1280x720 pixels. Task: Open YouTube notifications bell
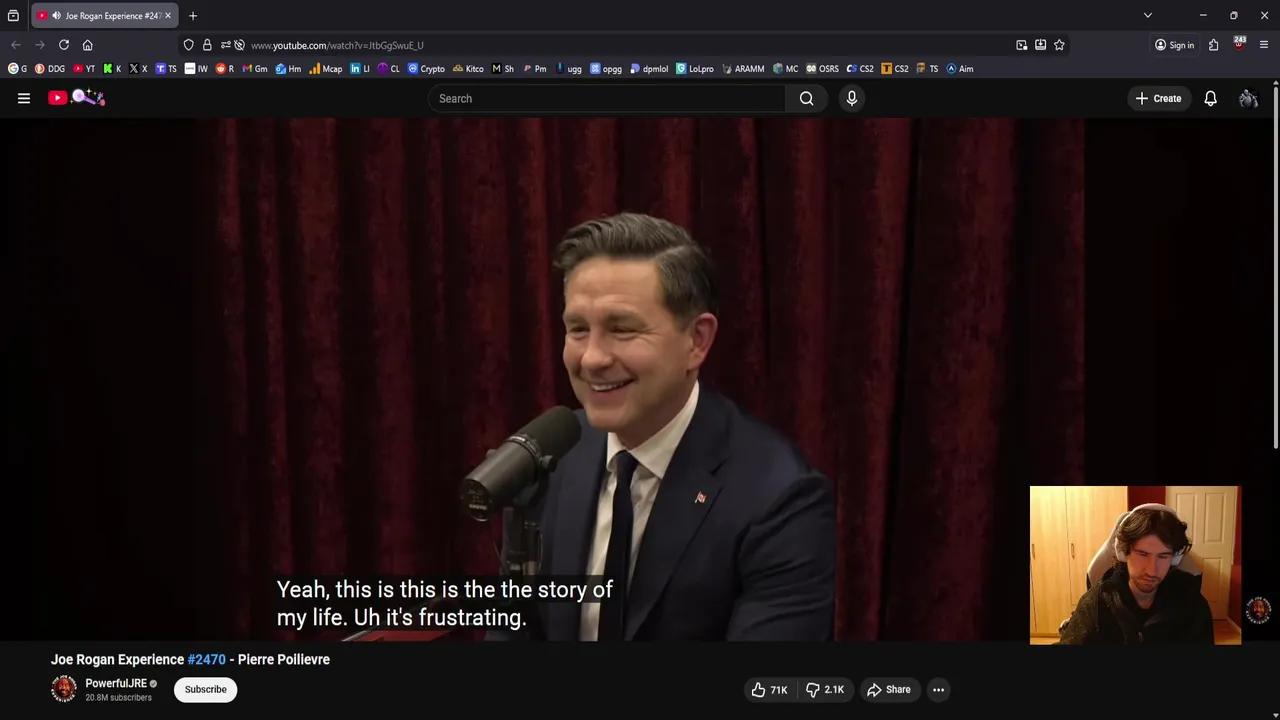(1210, 98)
